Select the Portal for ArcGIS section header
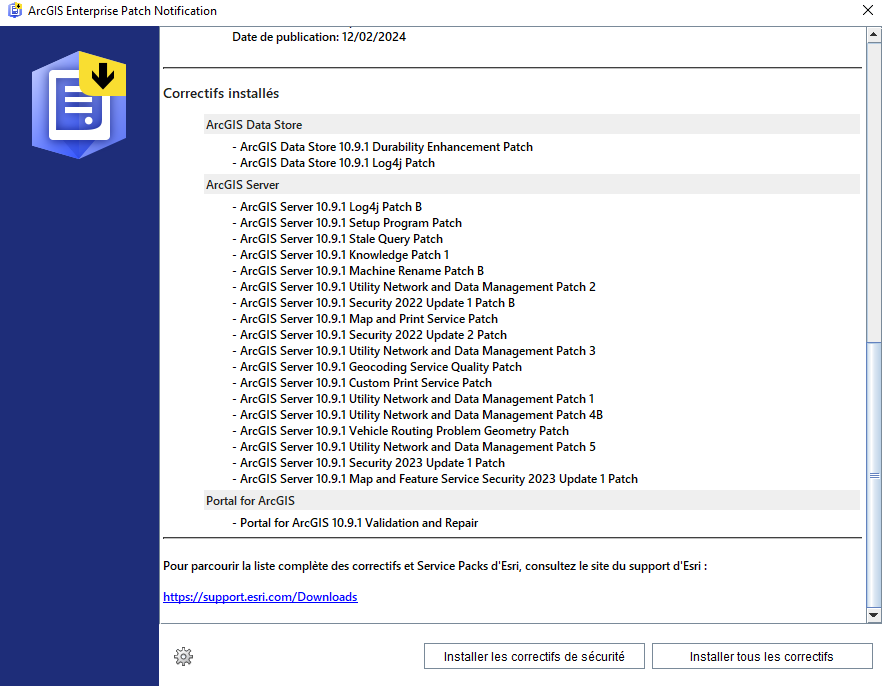 [x=532, y=500]
